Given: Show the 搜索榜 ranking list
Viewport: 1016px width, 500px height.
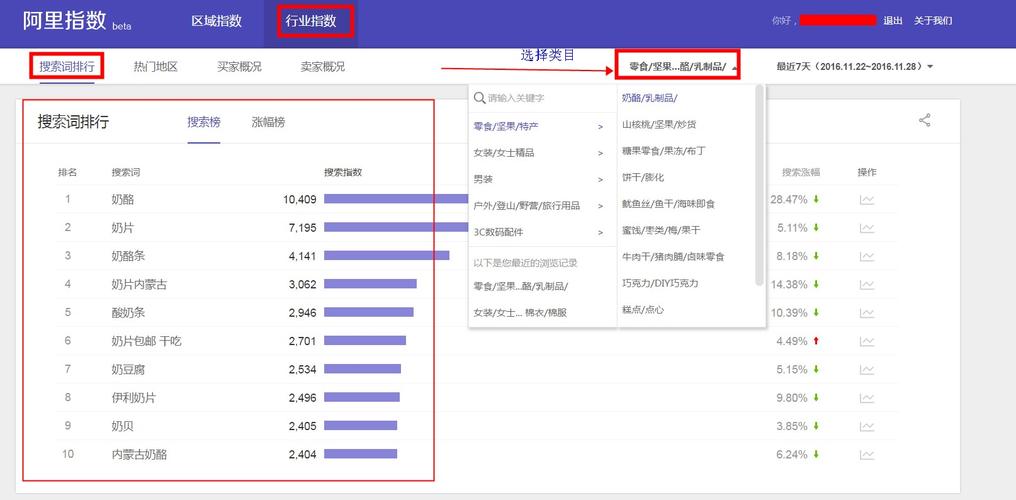Looking at the screenshot, I should [204, 122].
